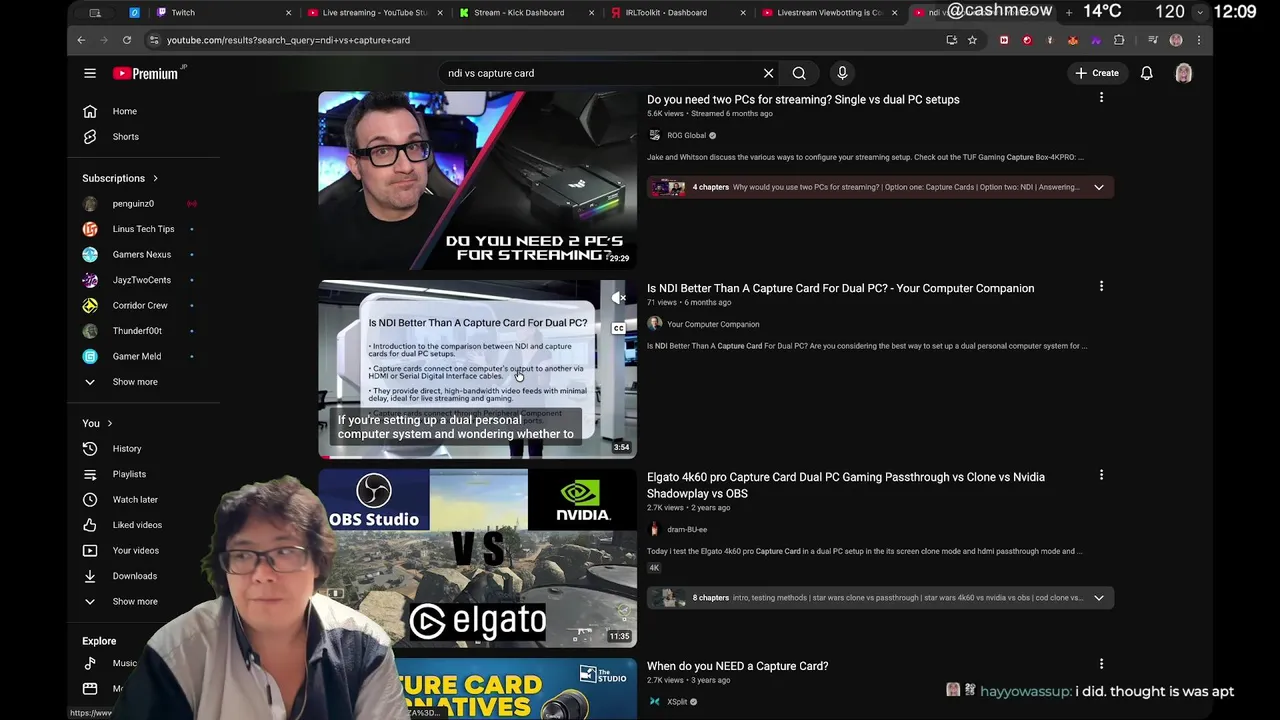Open YouTube notifications bell

click(1147, 73)
